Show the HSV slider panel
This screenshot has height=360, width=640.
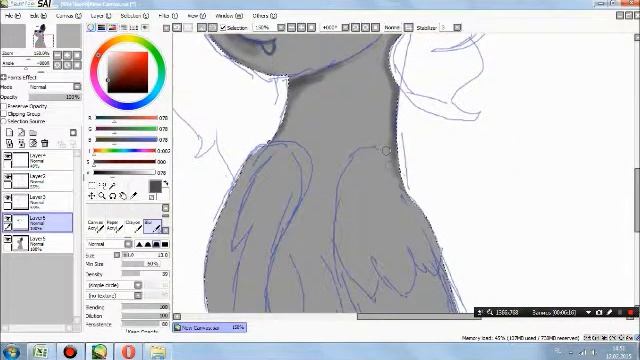(112, 27)
